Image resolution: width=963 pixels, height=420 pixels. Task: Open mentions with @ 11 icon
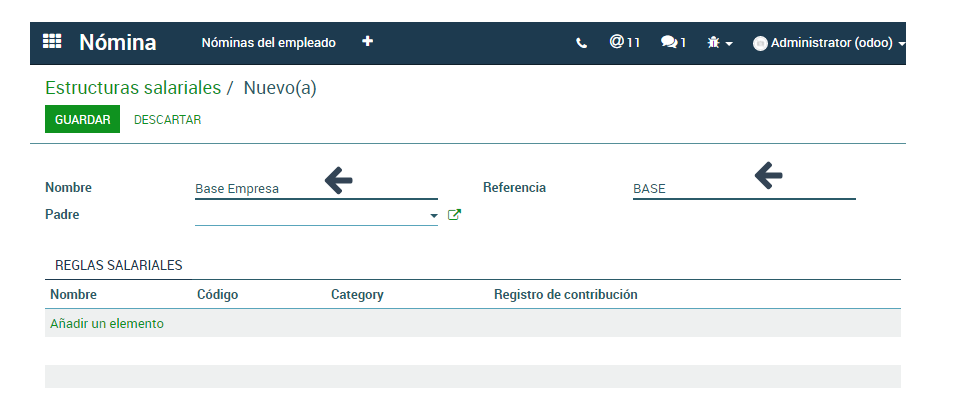point(624,43)
